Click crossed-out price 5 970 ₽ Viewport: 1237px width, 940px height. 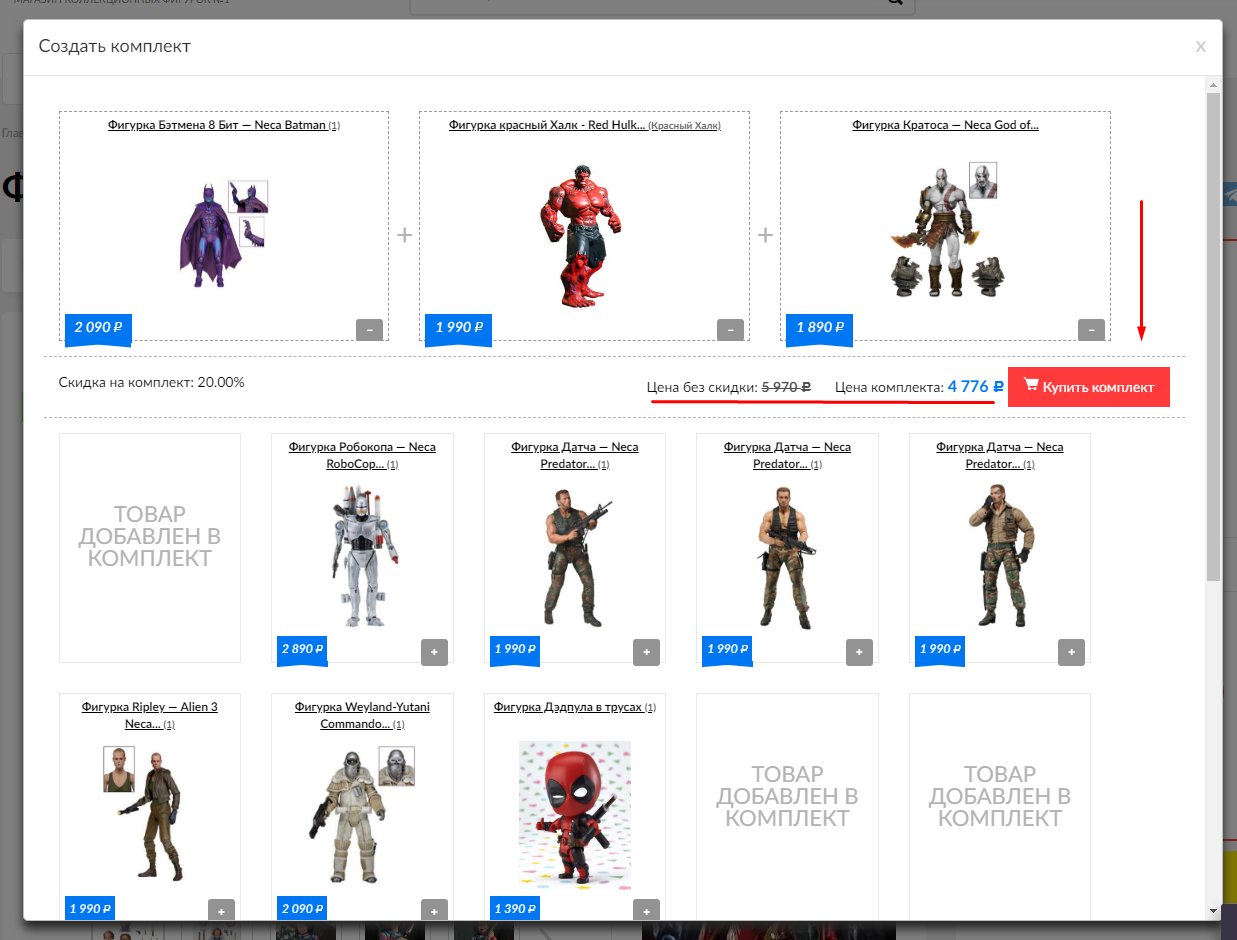tap(786, 387)
